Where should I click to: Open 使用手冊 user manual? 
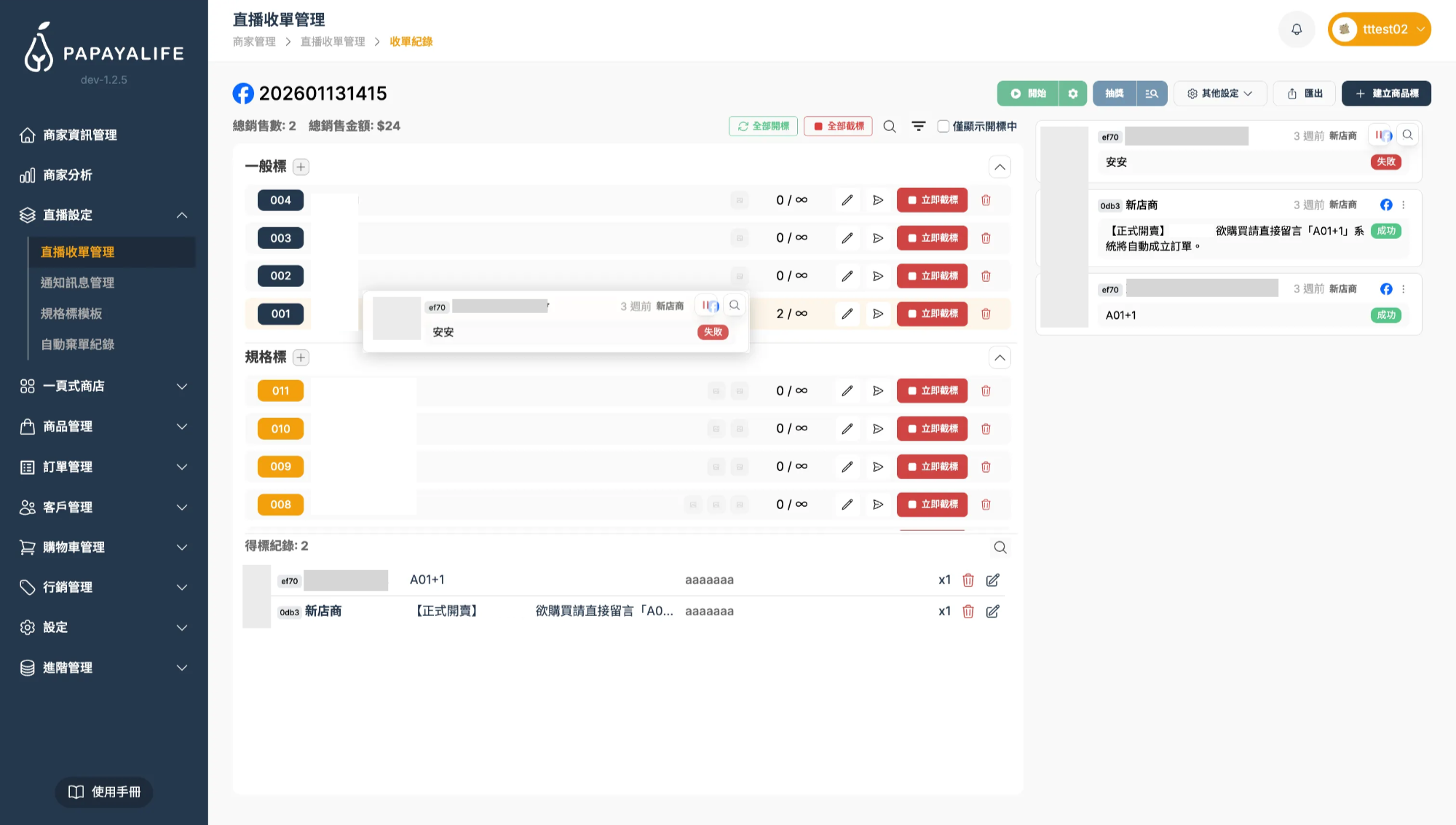pos(104,792)
